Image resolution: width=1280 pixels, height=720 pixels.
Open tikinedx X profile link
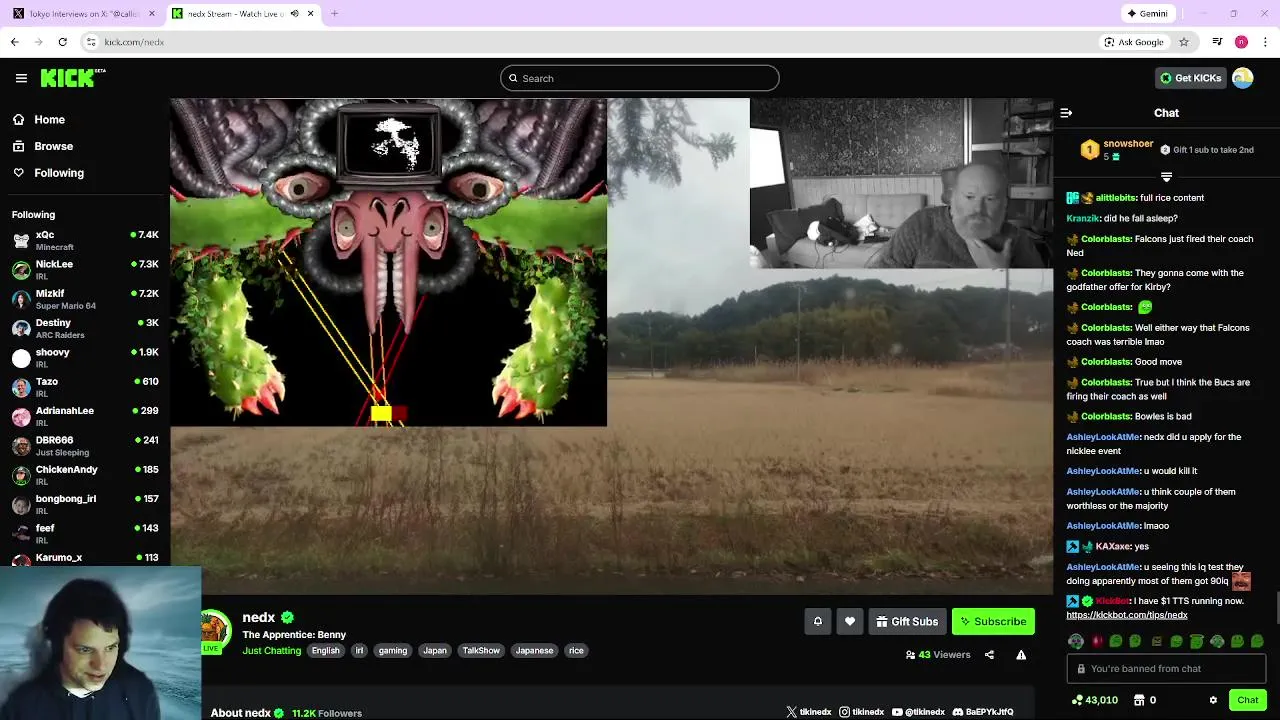808,712
